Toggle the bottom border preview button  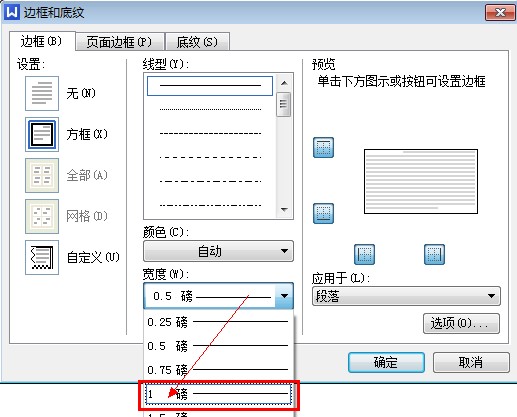323,213
